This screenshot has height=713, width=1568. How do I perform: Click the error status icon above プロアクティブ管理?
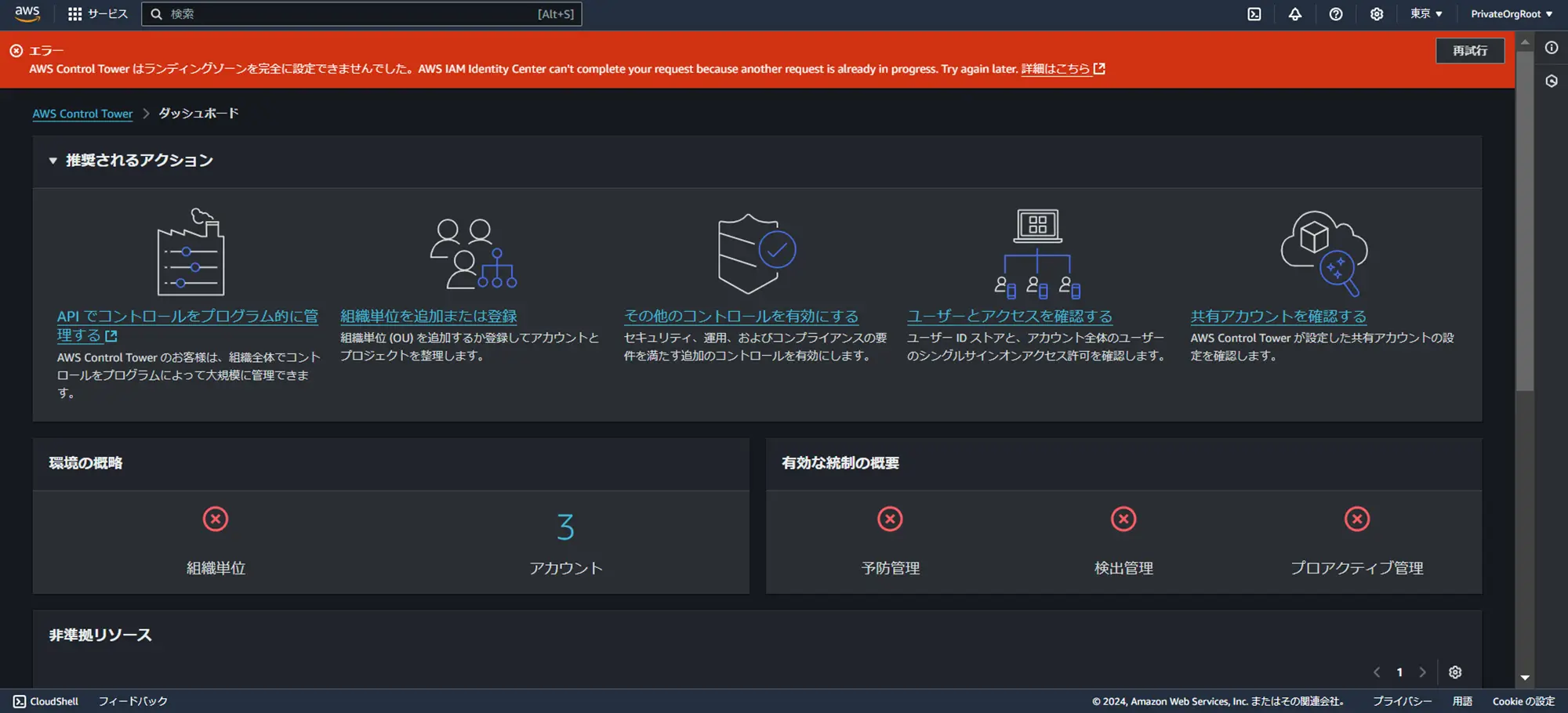tap(1357, 519)
